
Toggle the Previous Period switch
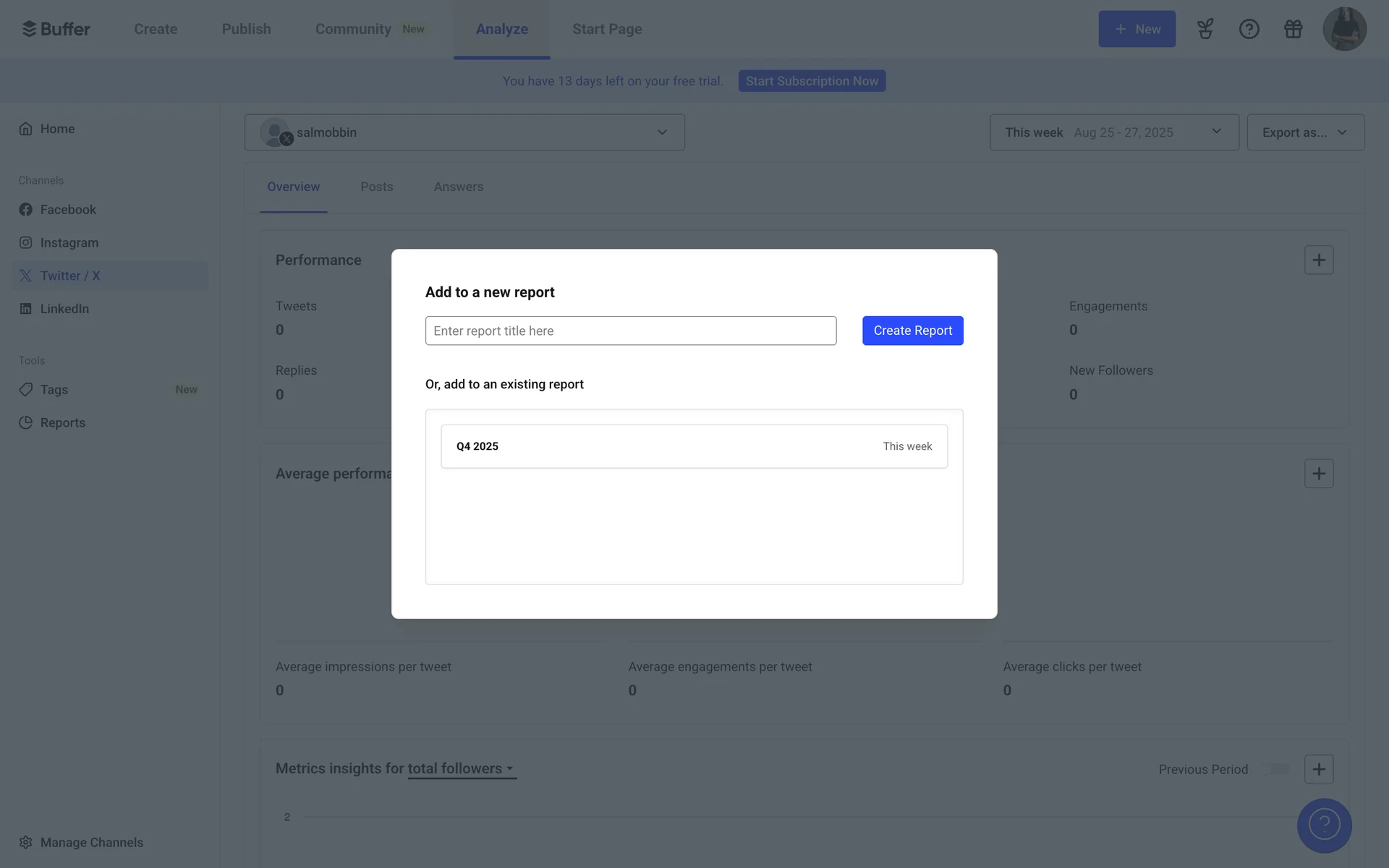pos(1276,769)
